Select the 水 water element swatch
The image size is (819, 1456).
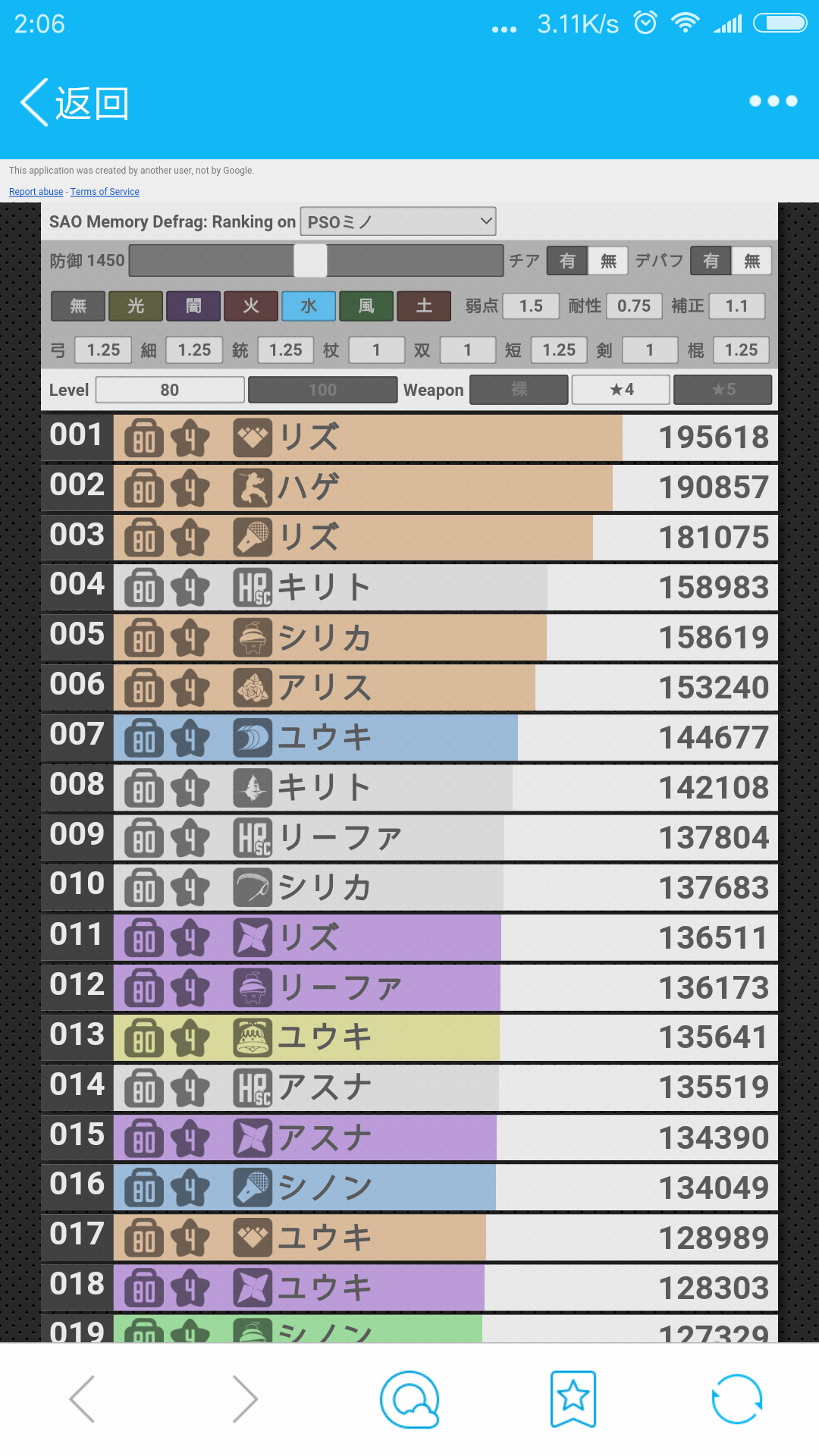tap(309, 306)
